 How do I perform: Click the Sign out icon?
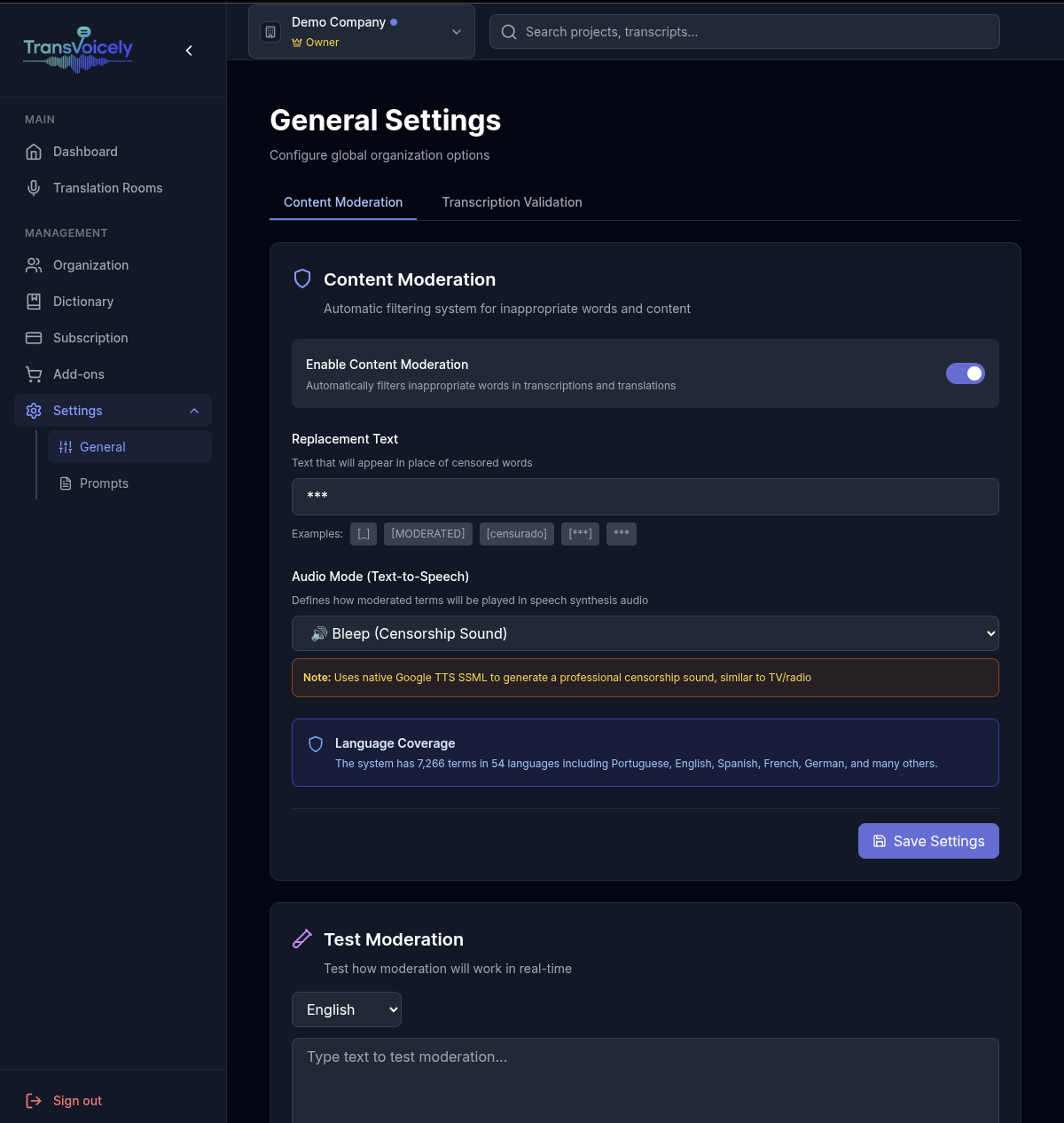tap(34, 1101)
